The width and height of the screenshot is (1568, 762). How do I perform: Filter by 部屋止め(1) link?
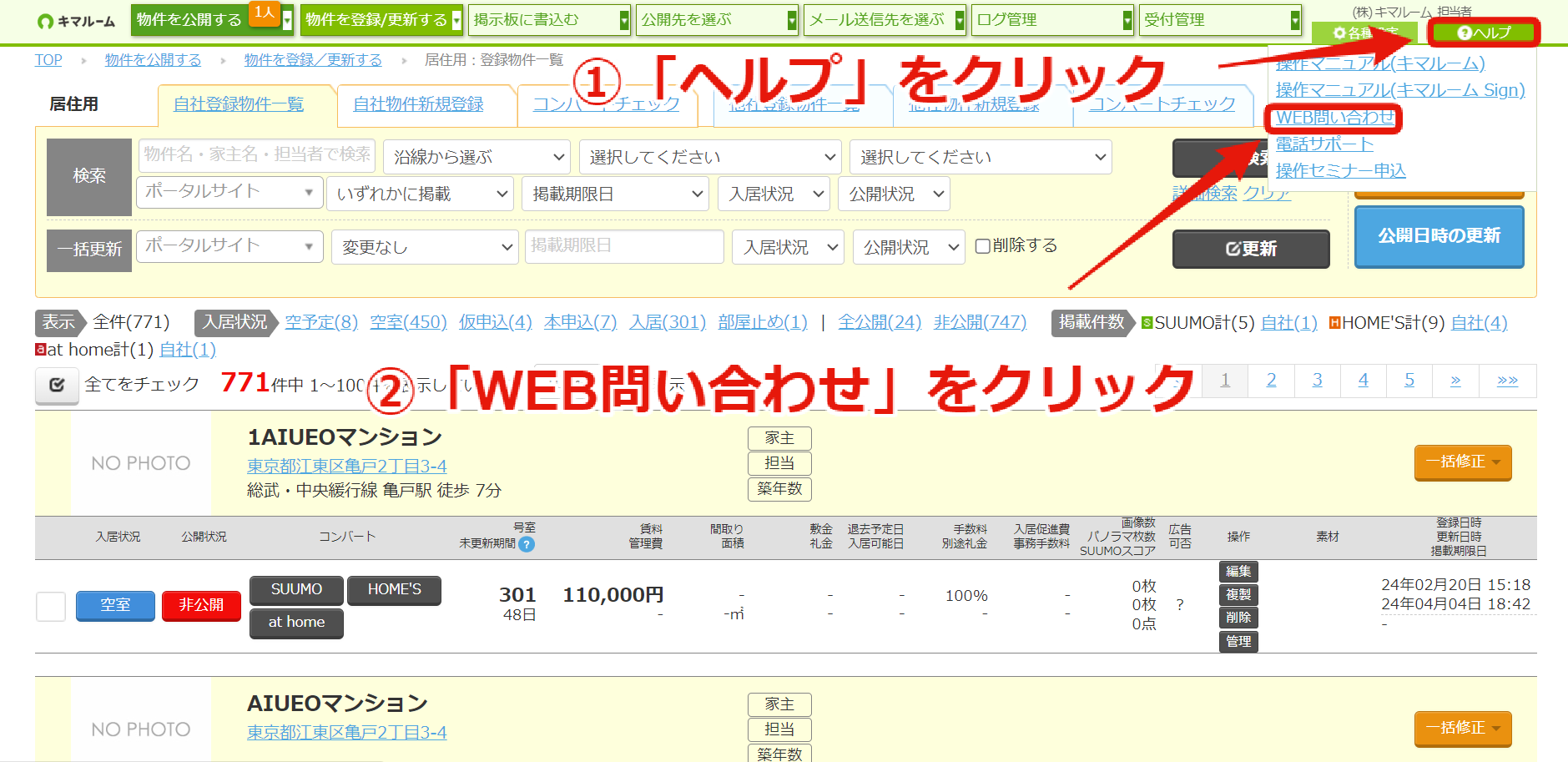click(763, 322)
